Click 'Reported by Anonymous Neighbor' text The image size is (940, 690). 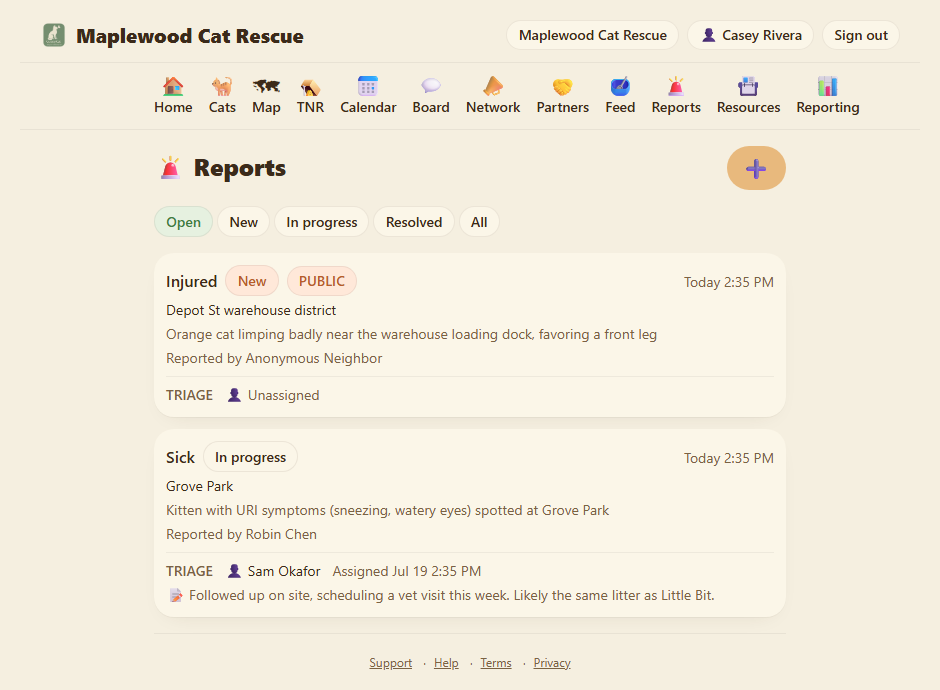tap(274, 358)
